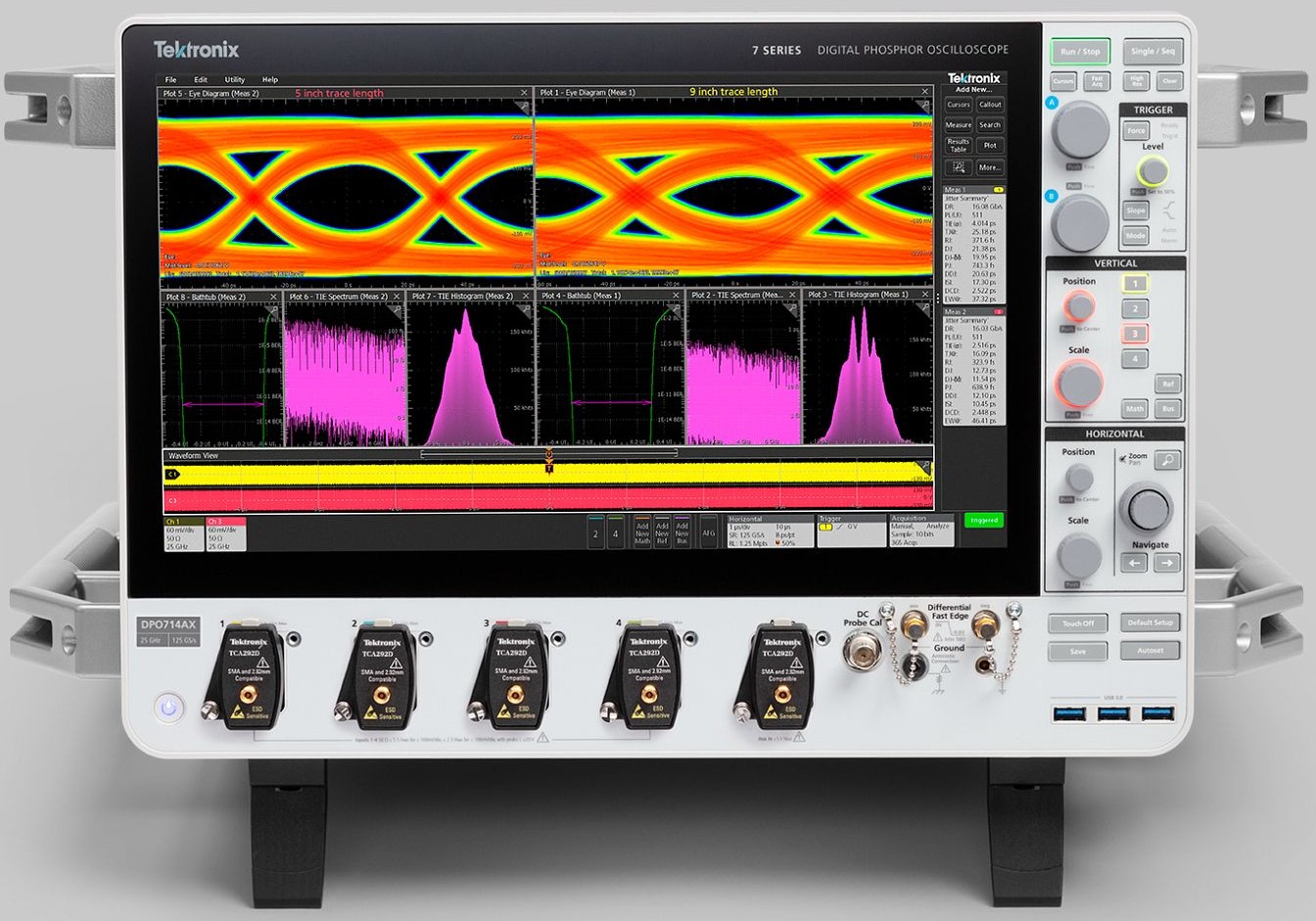
Task: Open the Utility menu
Action: (x=235, y=79)
